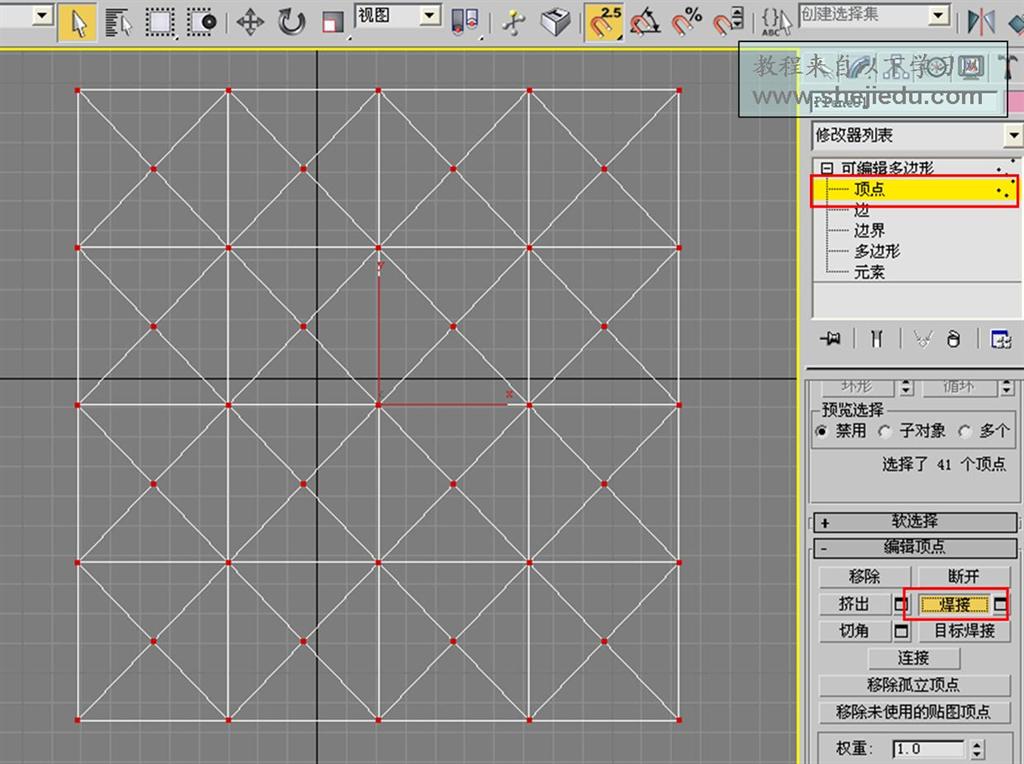Expand the 软选择 rollout
Image resolution: width=1024 pixels, height=764 pixels.
point(913,521)
